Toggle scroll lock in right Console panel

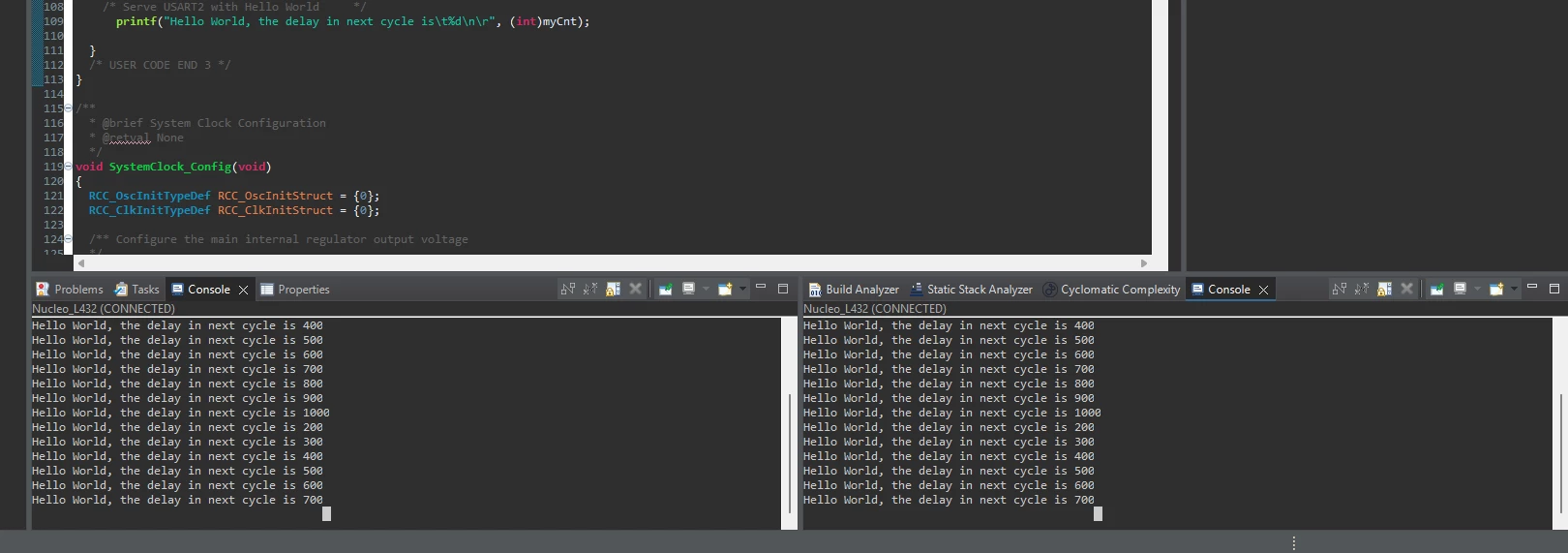pos(1384,289)
